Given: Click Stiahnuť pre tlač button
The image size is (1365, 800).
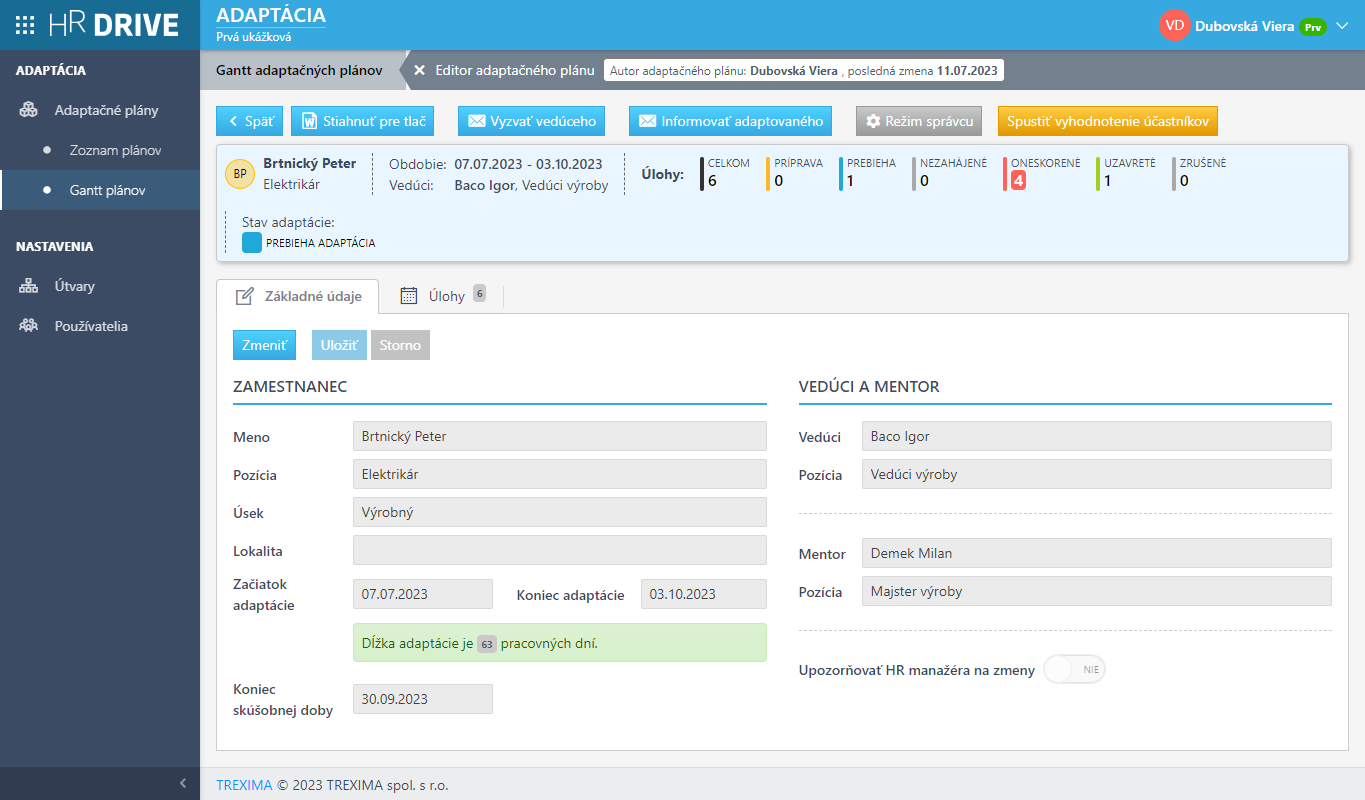Looking at the screenshot, I should [362, 121].
